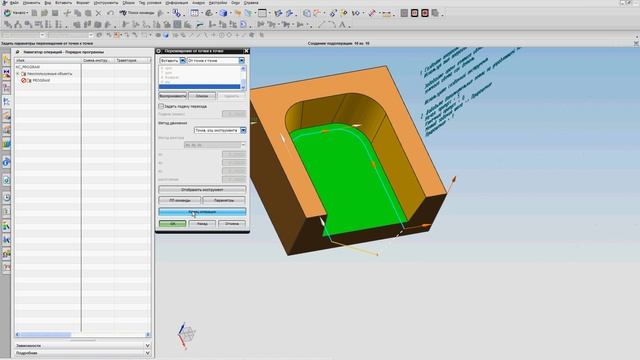
Task: Click the Delete X toolbar icon
Action: click(98, 13)
